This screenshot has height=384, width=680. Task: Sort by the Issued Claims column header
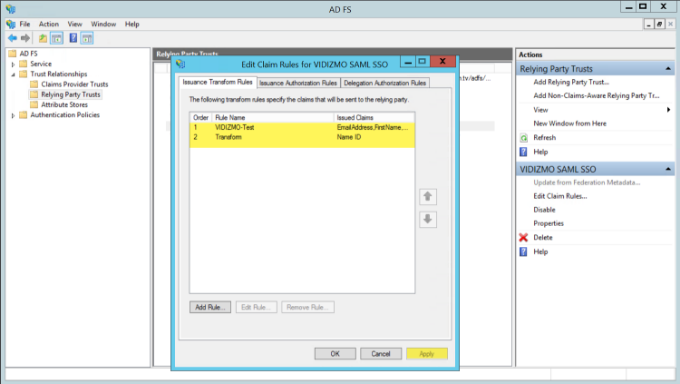click(x=374, y=118)
